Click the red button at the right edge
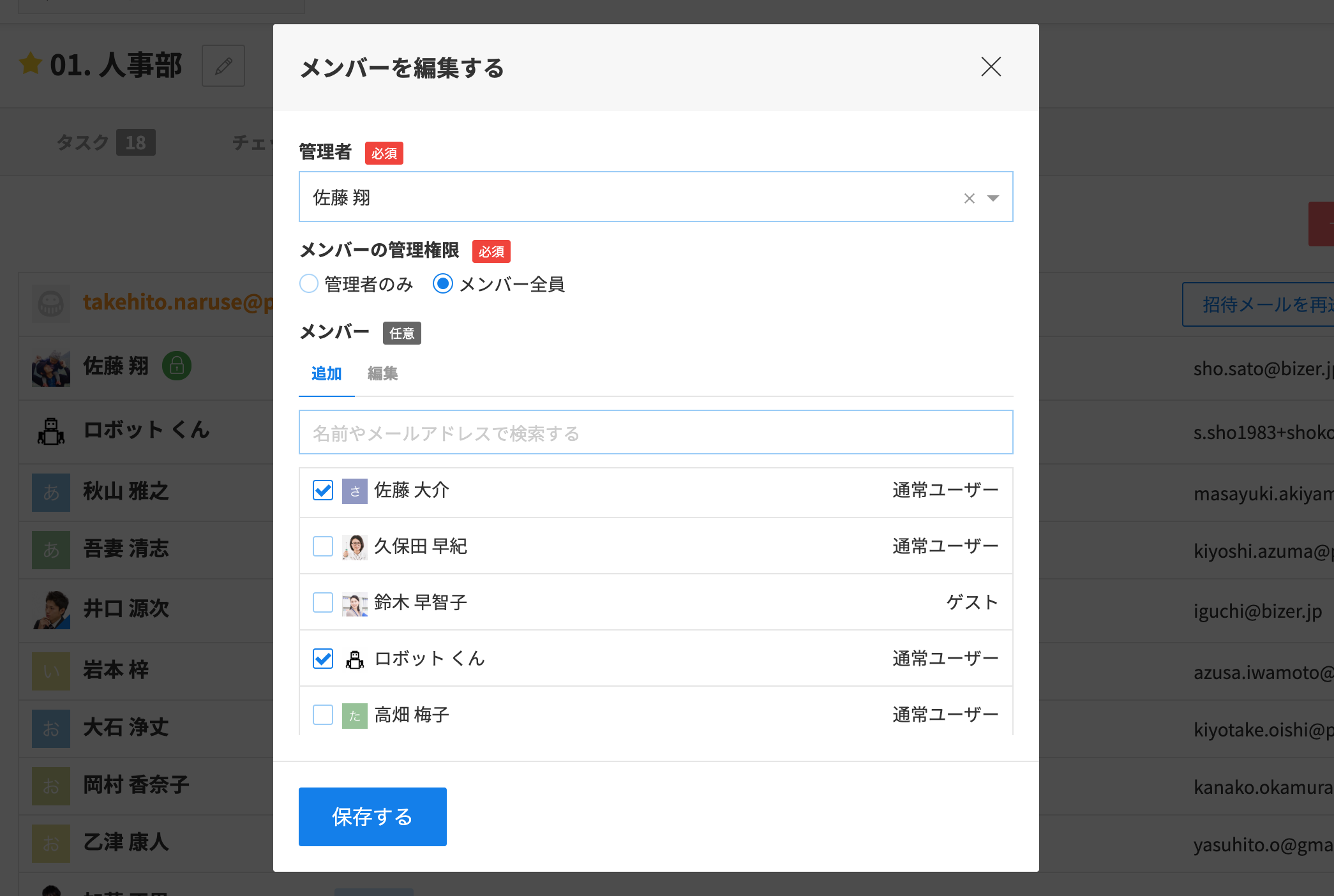The width and height of the screenshot is (1334, 896). pos(1321,223)
